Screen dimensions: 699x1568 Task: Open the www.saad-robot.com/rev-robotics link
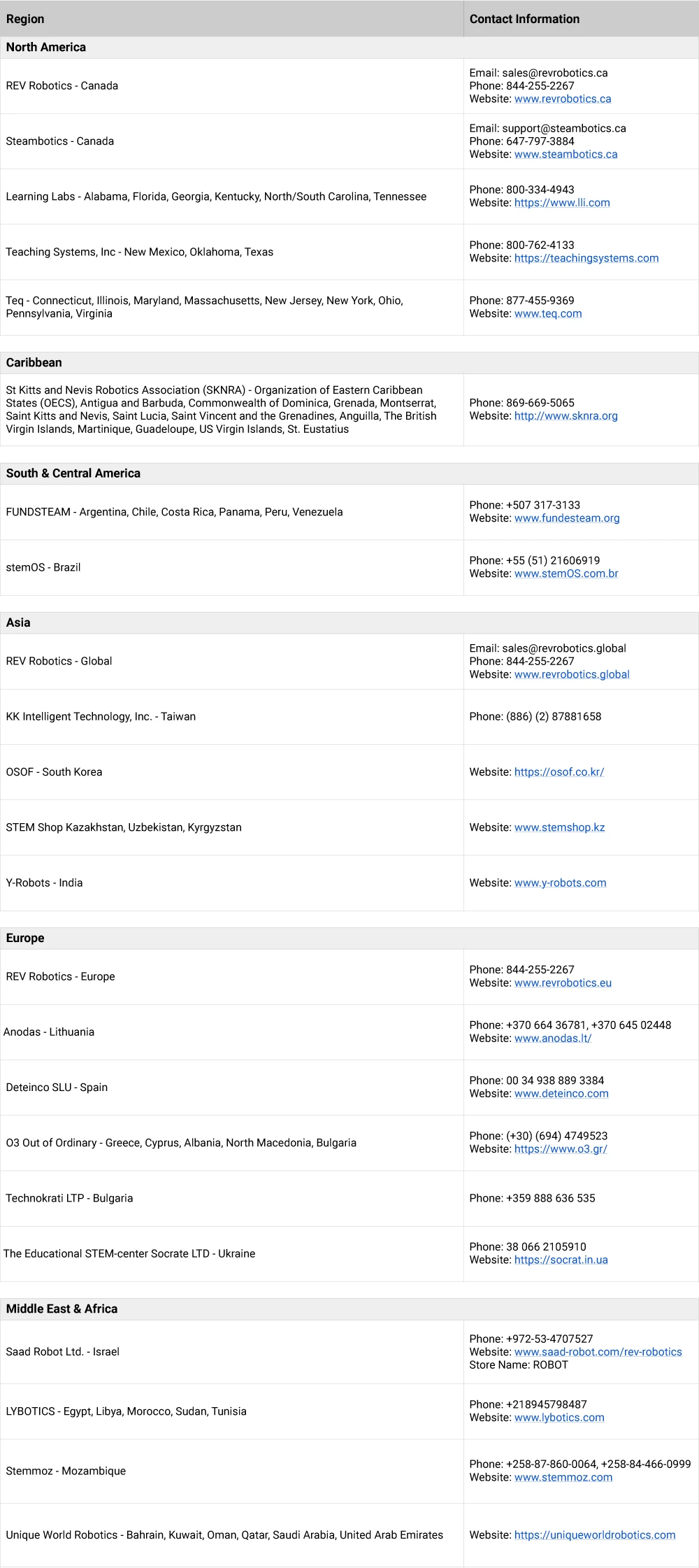point(598,1352)
